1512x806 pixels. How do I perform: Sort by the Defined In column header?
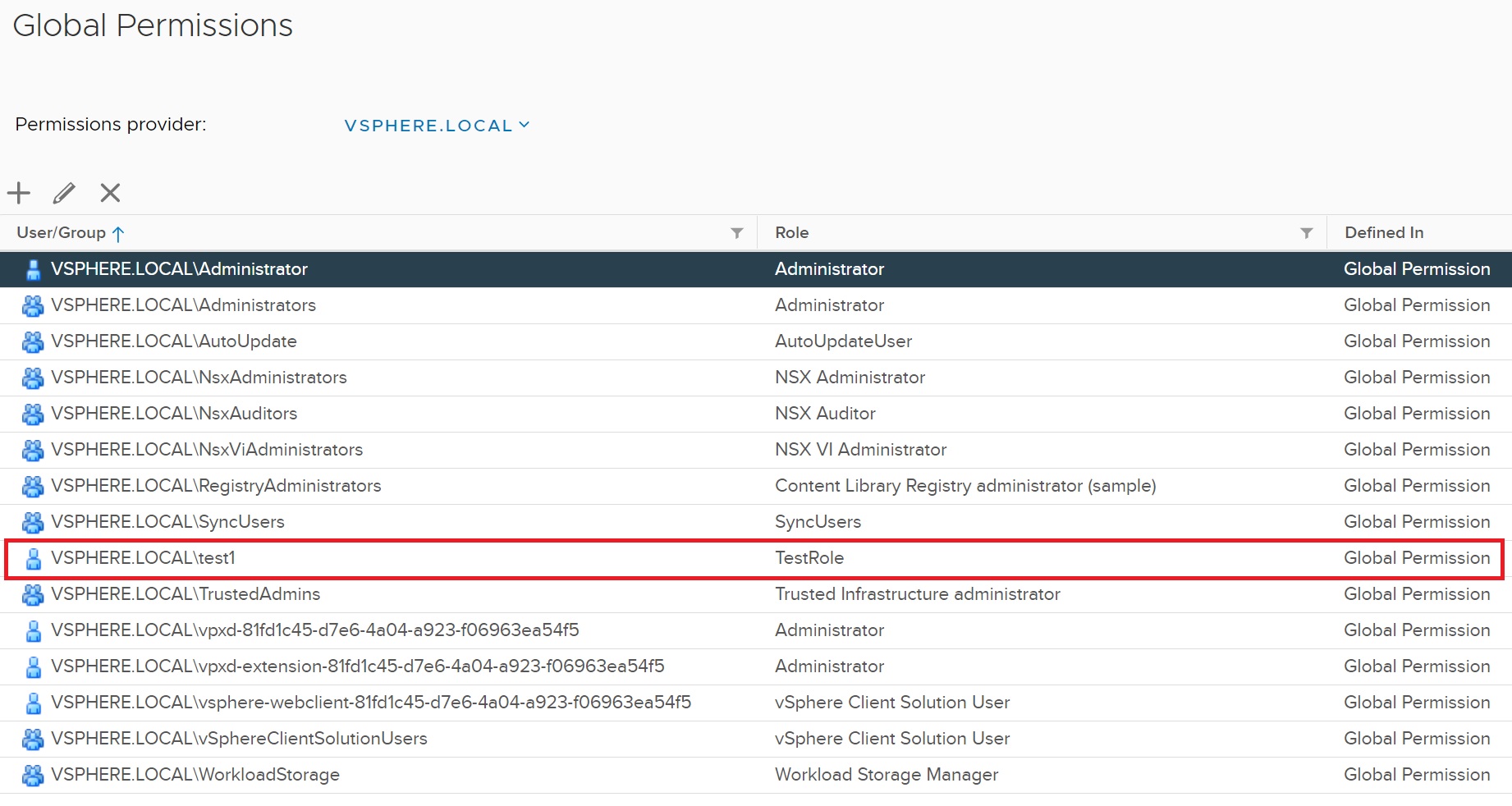point(1384,233)
